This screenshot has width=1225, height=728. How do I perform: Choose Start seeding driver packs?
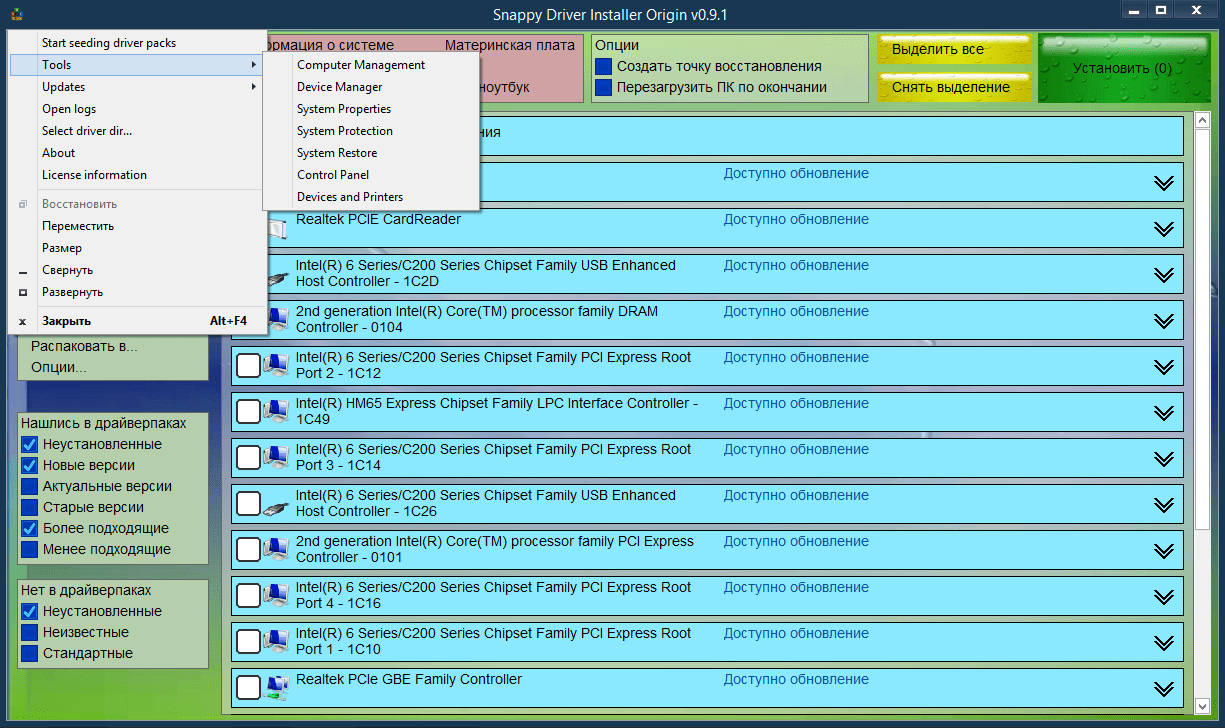137,43
